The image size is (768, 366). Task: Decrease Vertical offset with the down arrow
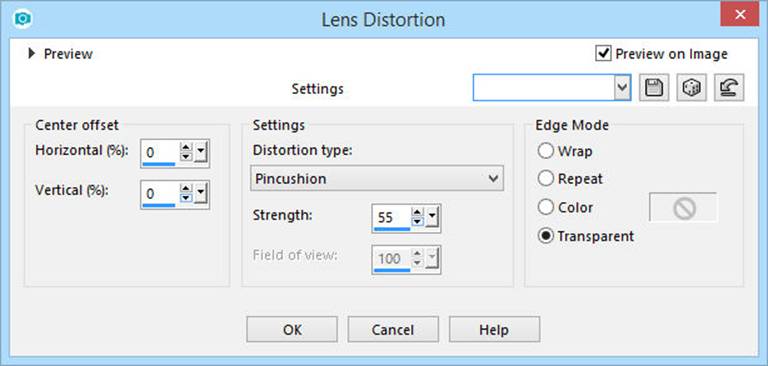tap(185, 198)
